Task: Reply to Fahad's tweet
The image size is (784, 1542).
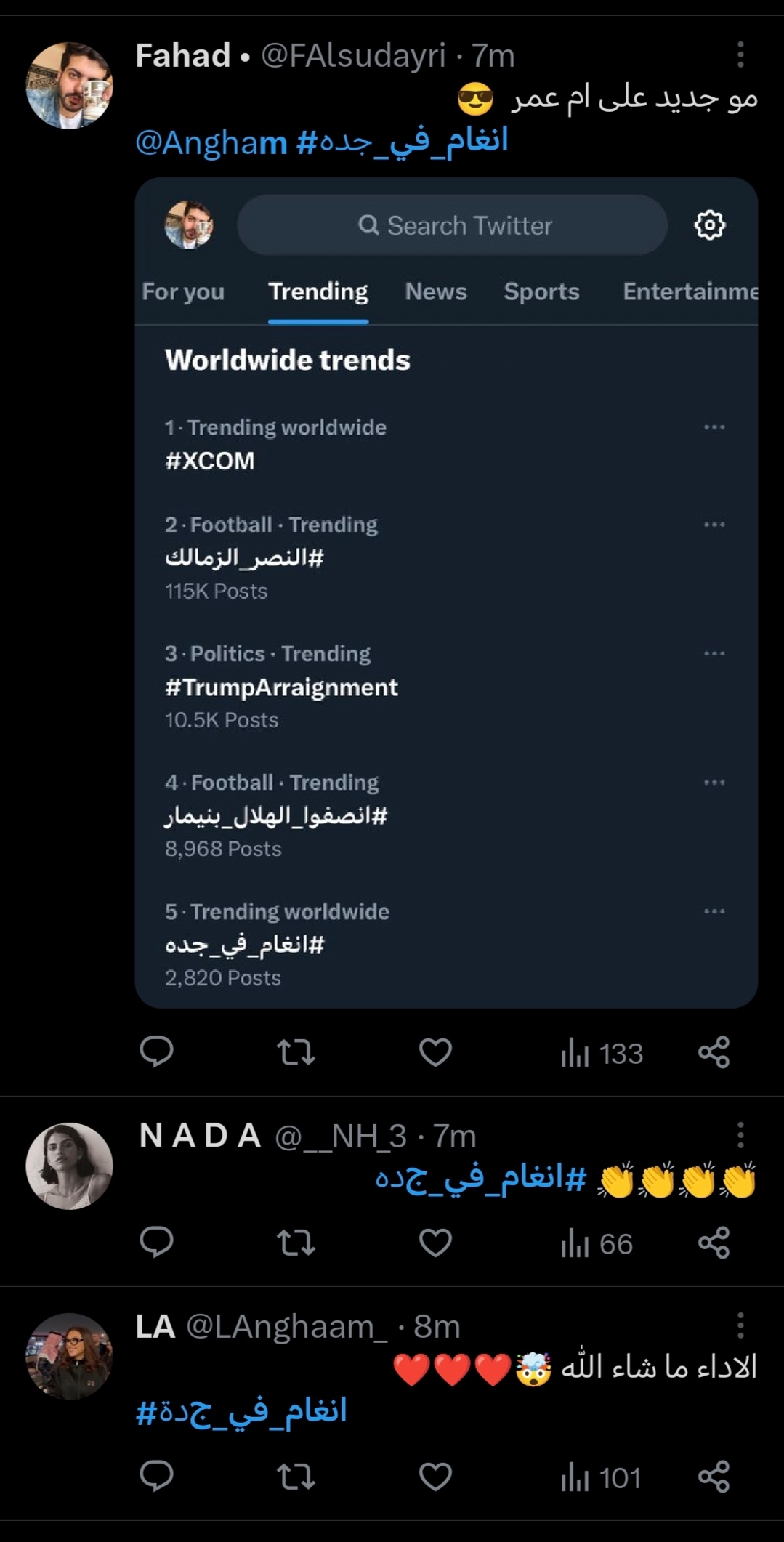Action: click(156, 1051)
